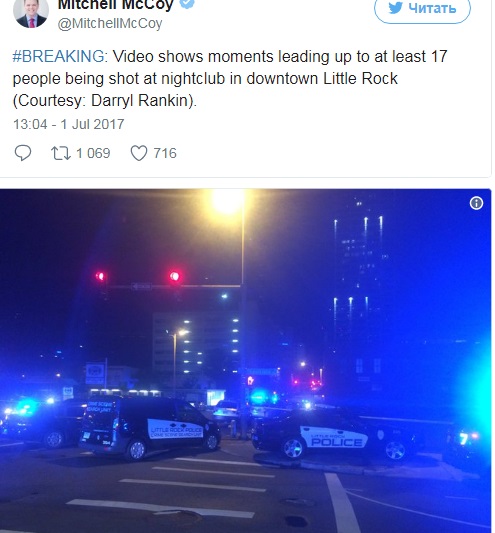Click the Читать follow button
Screen dimensions: 495x533
pyautogui.click(x=422, y=10)
